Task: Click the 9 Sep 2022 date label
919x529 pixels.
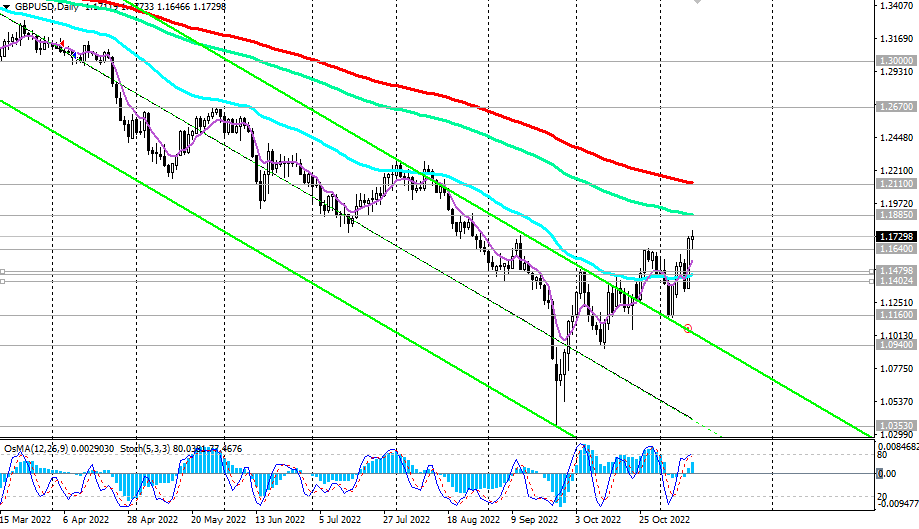Action: (x=534, y=520)
